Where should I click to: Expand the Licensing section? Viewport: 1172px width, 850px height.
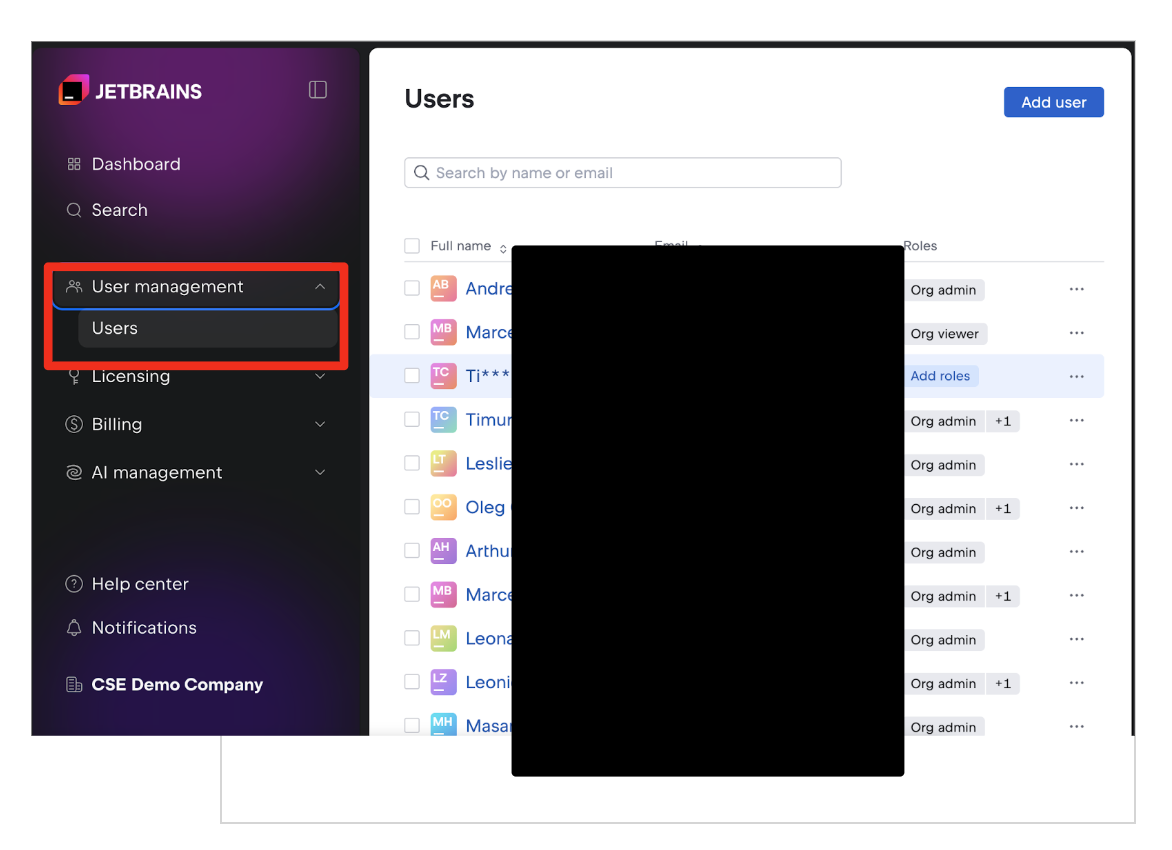click(x=319, y=377)
